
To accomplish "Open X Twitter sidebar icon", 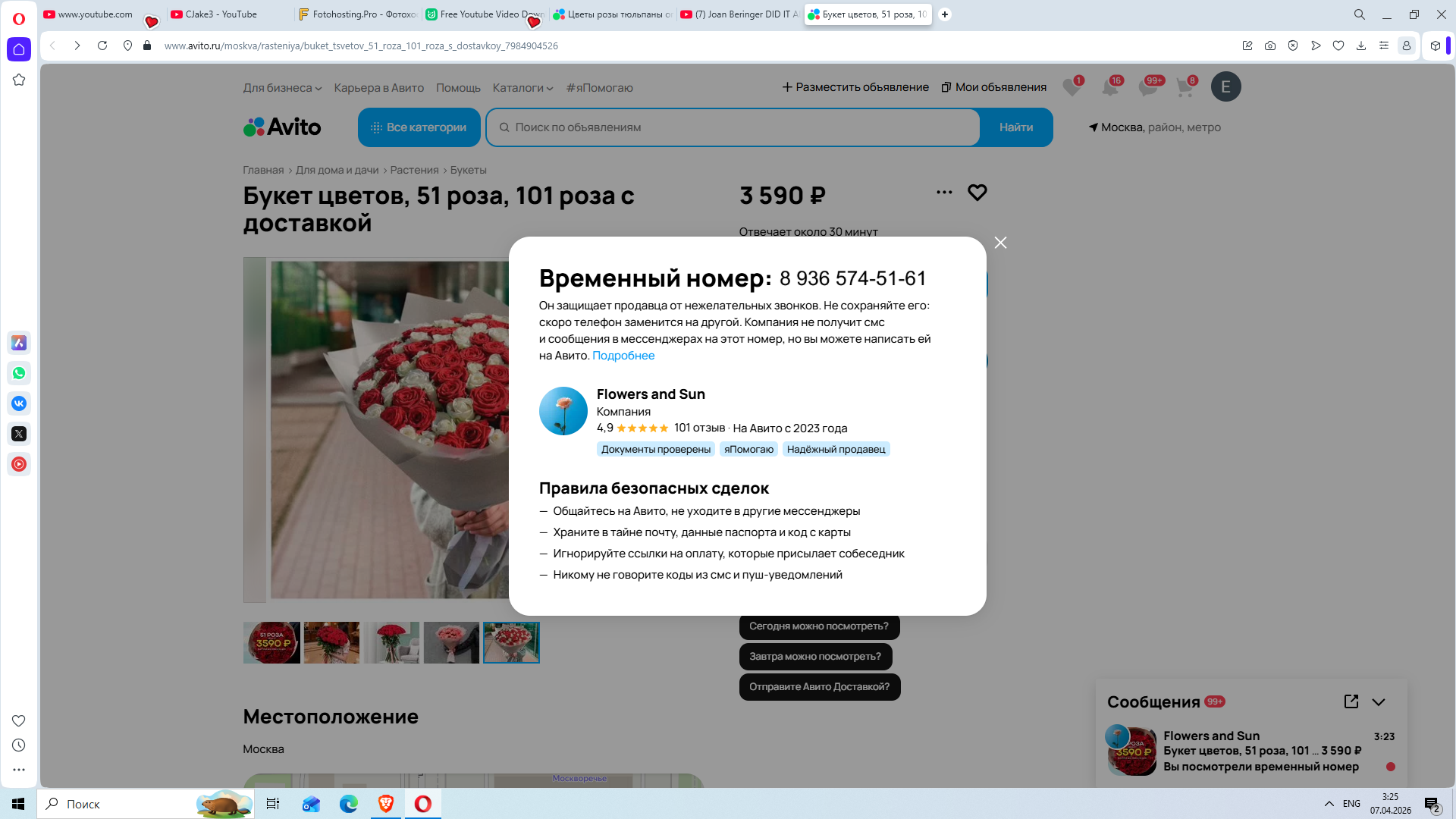I will [x=19, y=434].
